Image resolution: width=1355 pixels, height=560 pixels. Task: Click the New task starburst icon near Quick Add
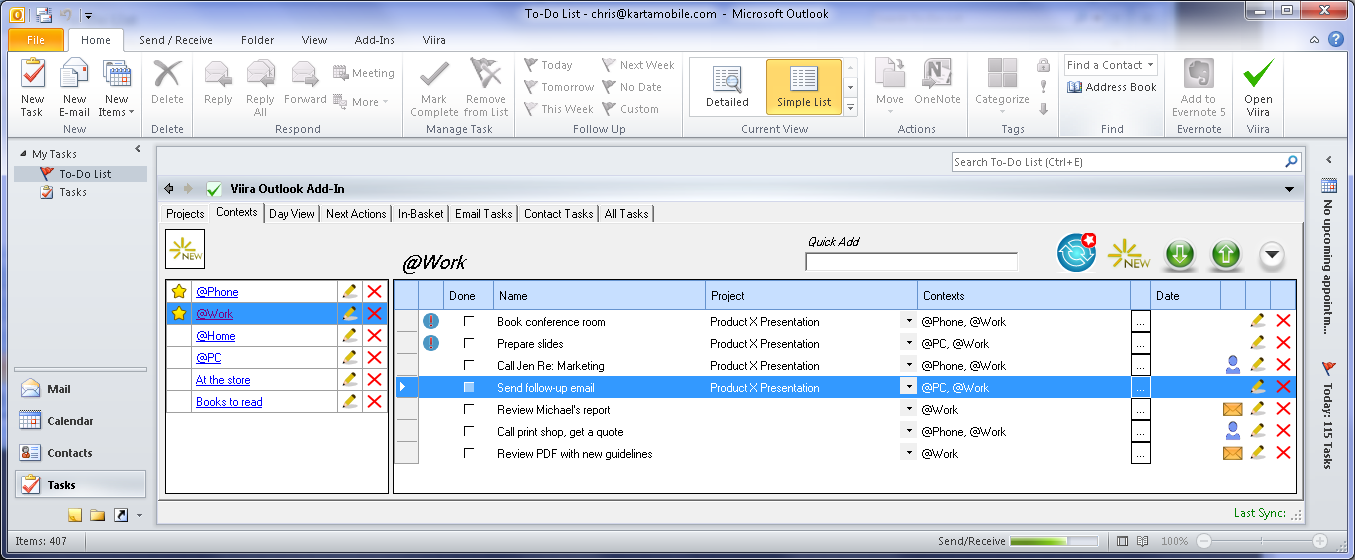(1129, 255)
